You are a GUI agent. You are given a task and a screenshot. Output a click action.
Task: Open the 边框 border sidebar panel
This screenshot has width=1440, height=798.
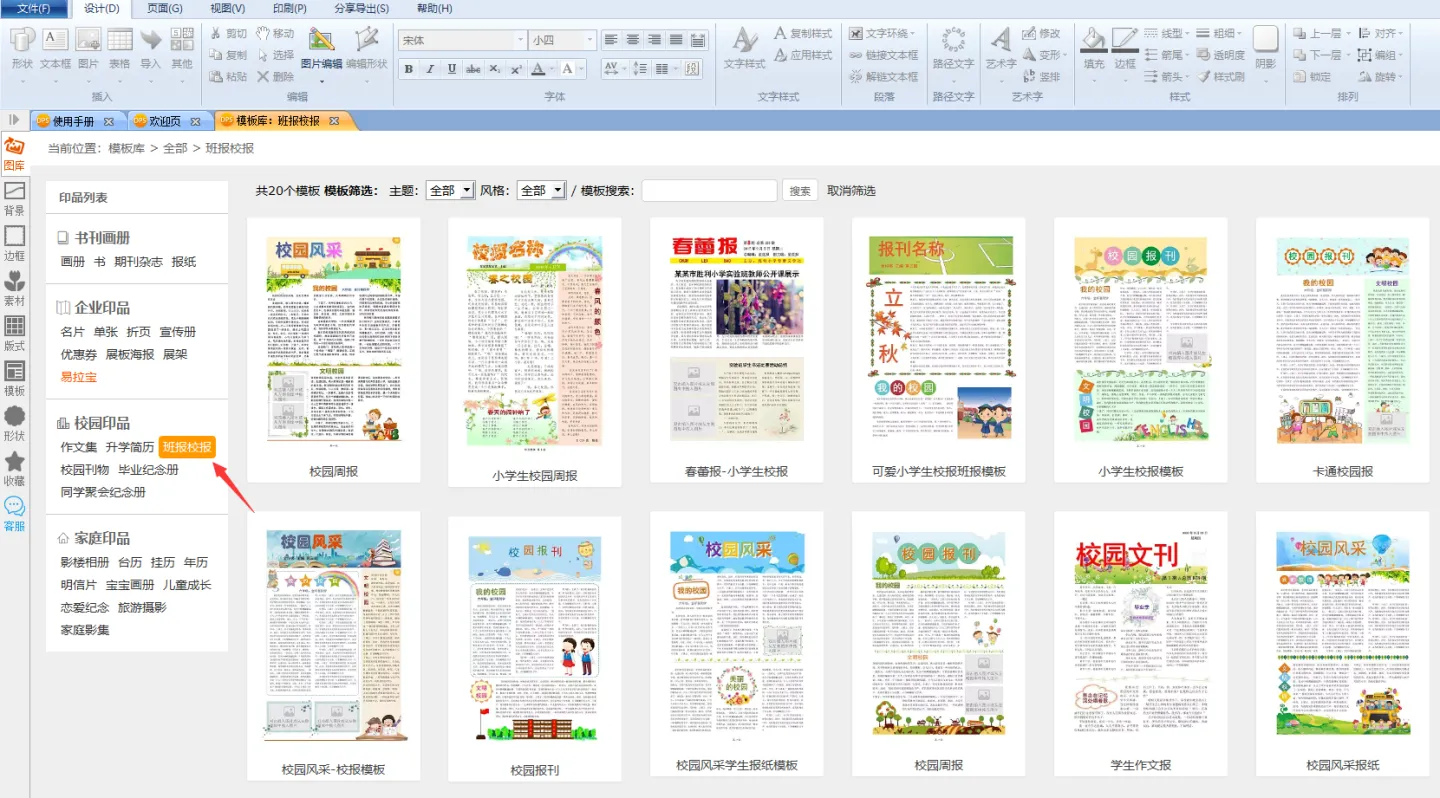[14, 243]
